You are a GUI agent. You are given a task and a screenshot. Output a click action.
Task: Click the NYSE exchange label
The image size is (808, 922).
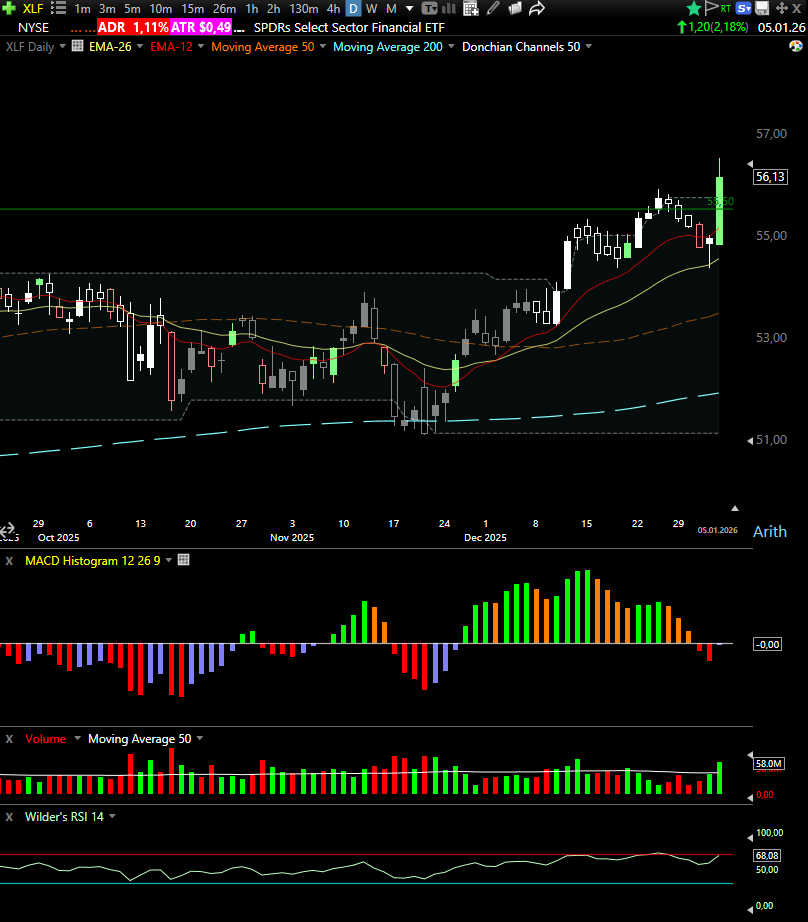[x=34, y=28]
